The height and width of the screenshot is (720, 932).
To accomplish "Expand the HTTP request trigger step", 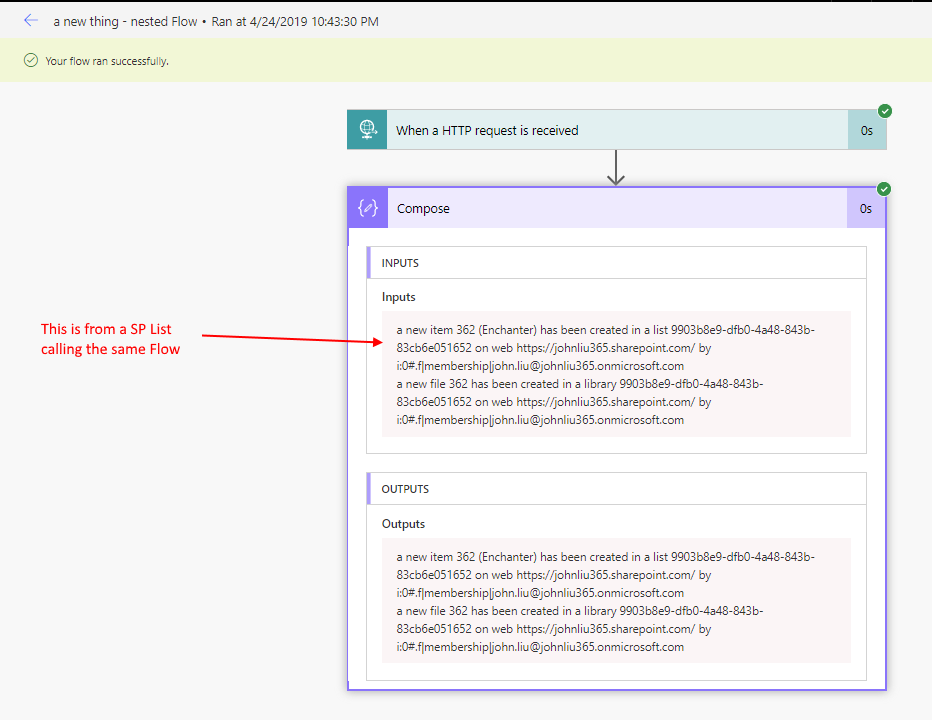I will [x=600, y=130].
